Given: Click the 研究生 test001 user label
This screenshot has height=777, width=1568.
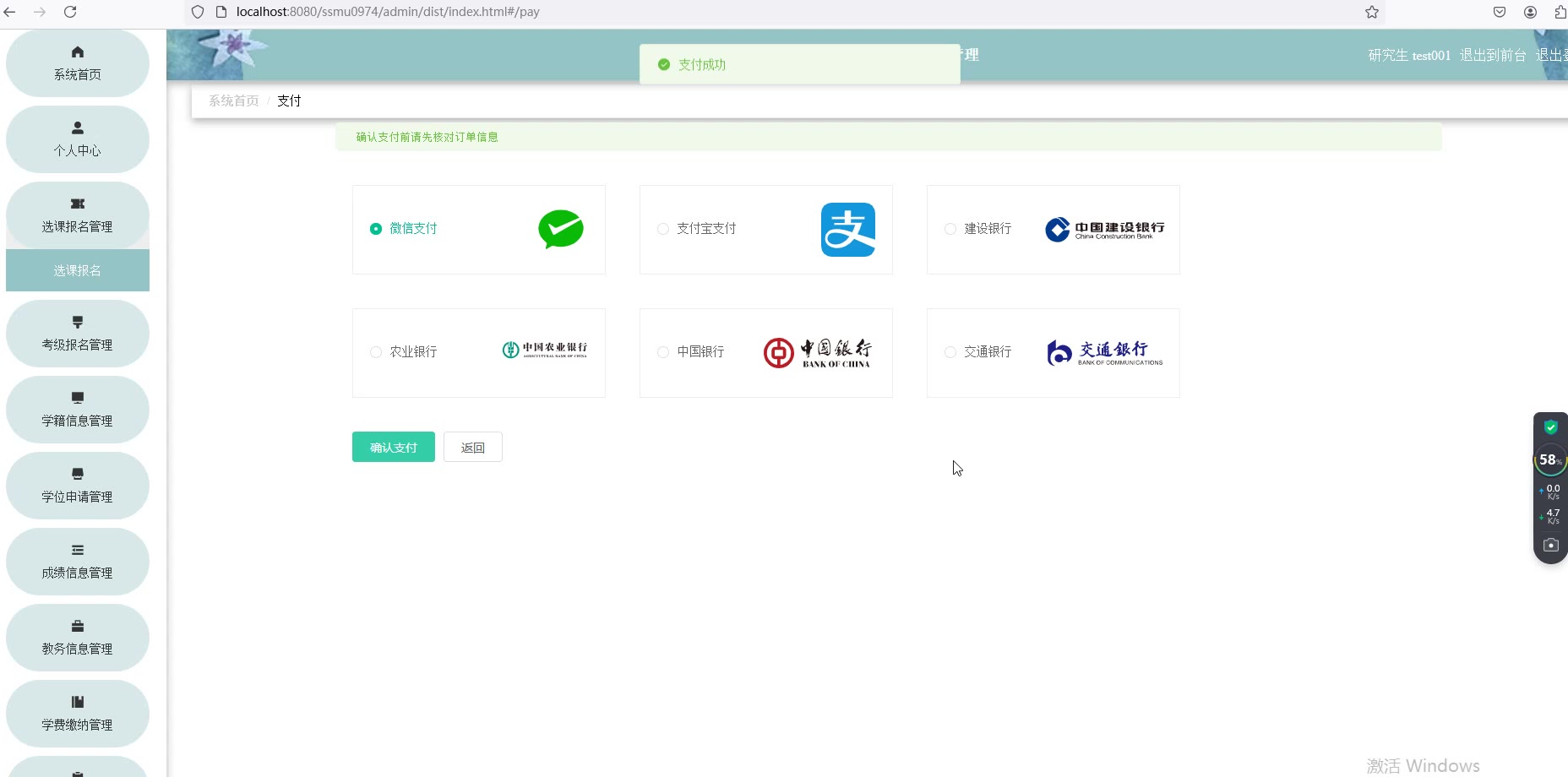Looking at the screenshot, I should point(1409,55).
